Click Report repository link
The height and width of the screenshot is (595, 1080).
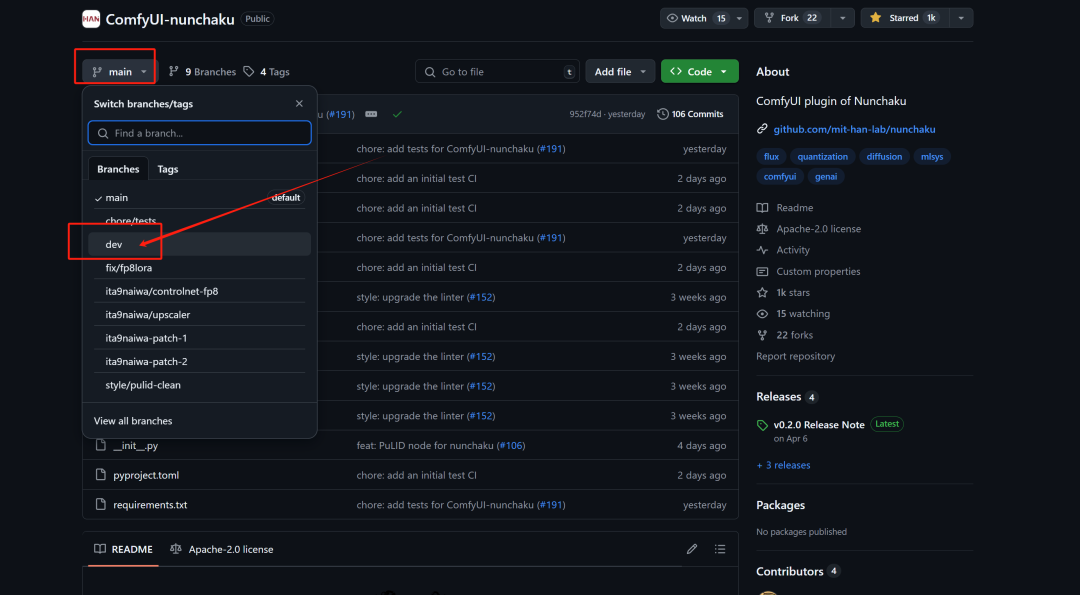click(x=796, y=356)
